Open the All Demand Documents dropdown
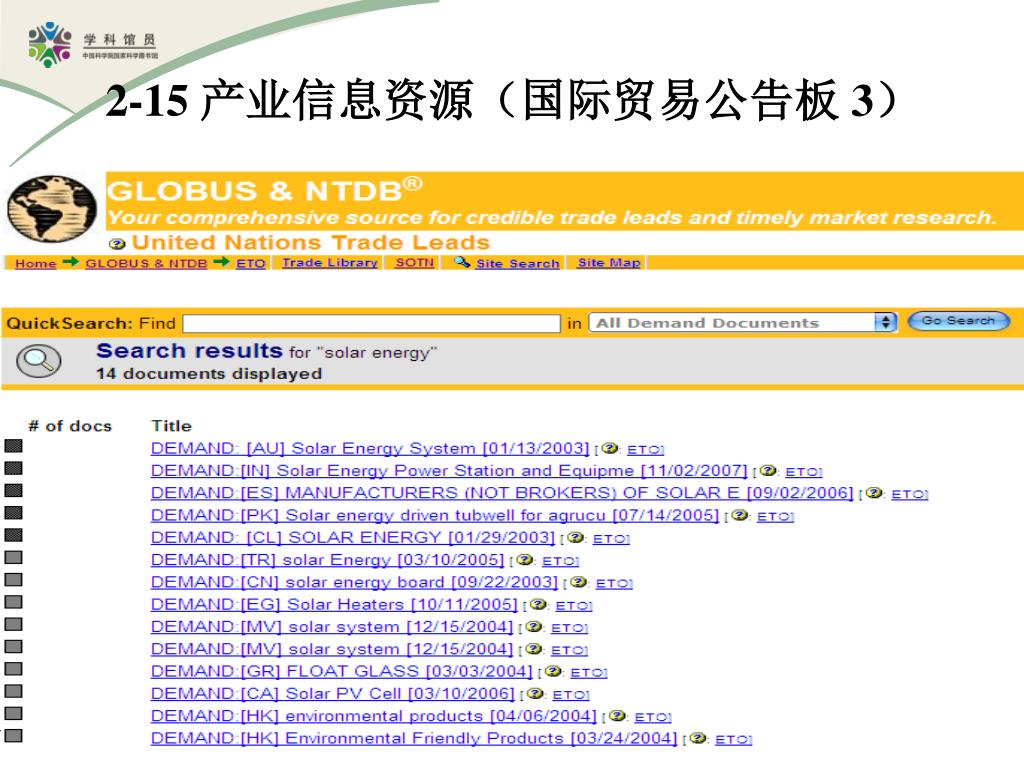Viewport: 1024px width, 768px height. 742,323
